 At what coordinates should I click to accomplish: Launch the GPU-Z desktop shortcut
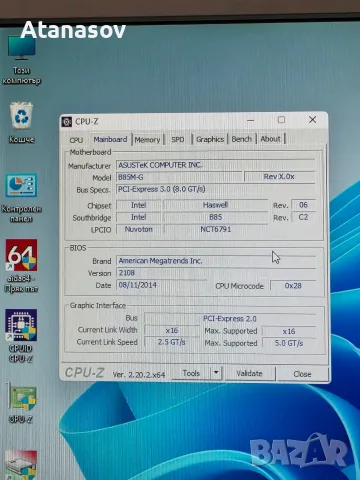coord(21,403)
